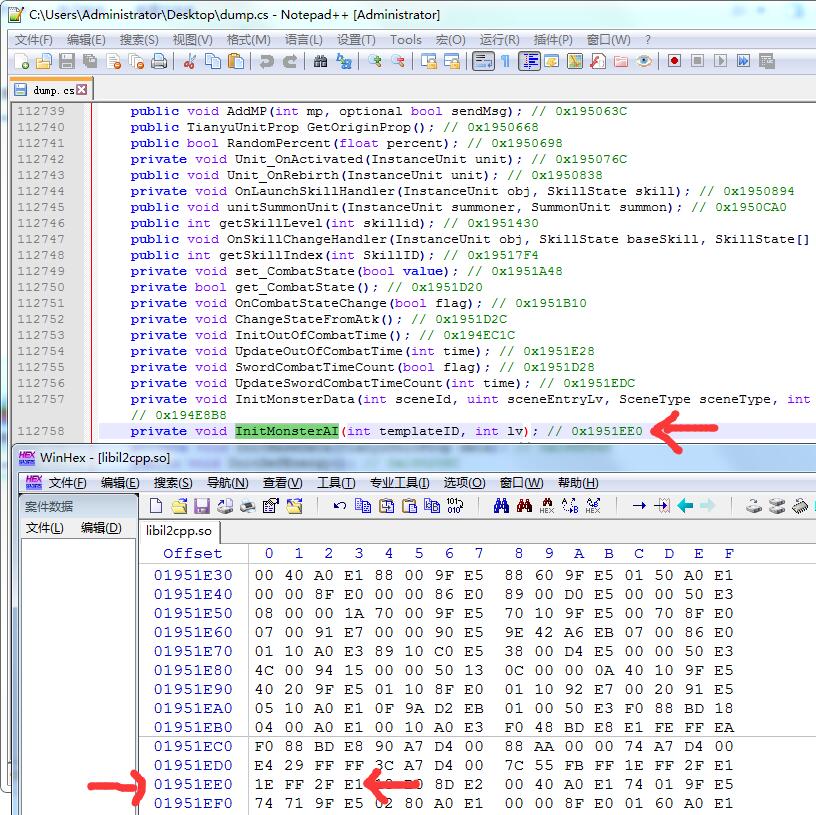816x815 pixels.
Task: Click the purple Save icon in WinHex toolbar
Action: pos(202,506)
